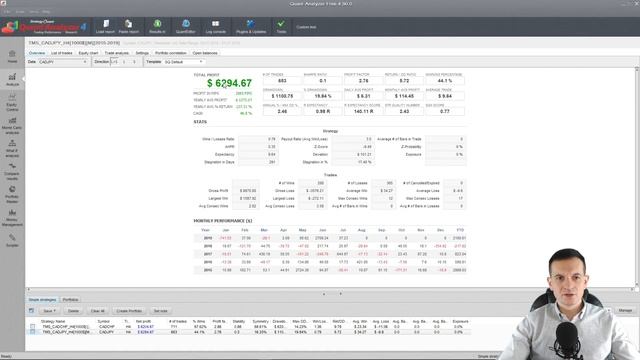Switch to the Single strategies tab
Image resolution: width=640 pixels, height=360 pixels.
tap(42, 300)
